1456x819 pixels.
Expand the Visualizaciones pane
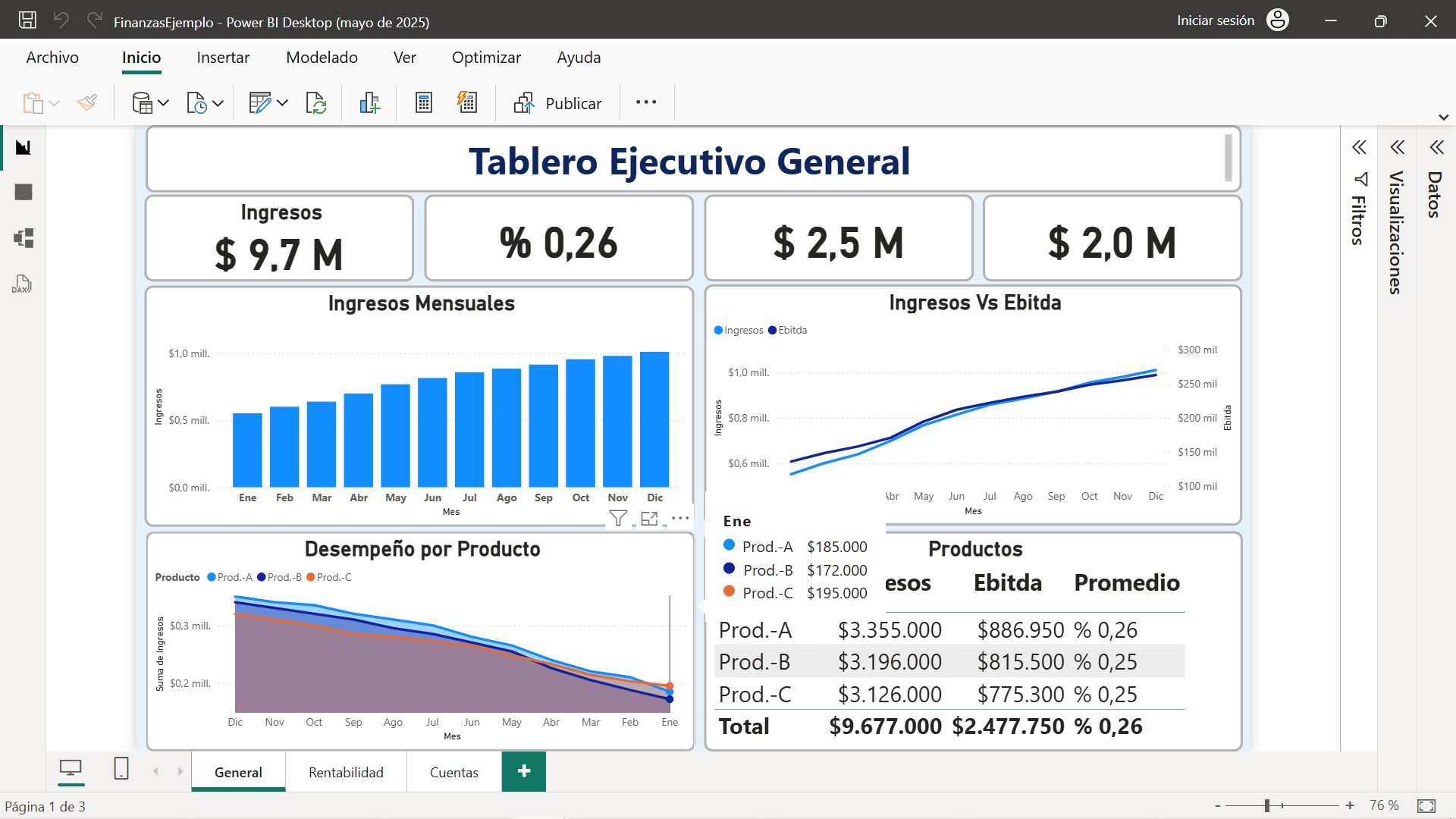[1398, 147]
